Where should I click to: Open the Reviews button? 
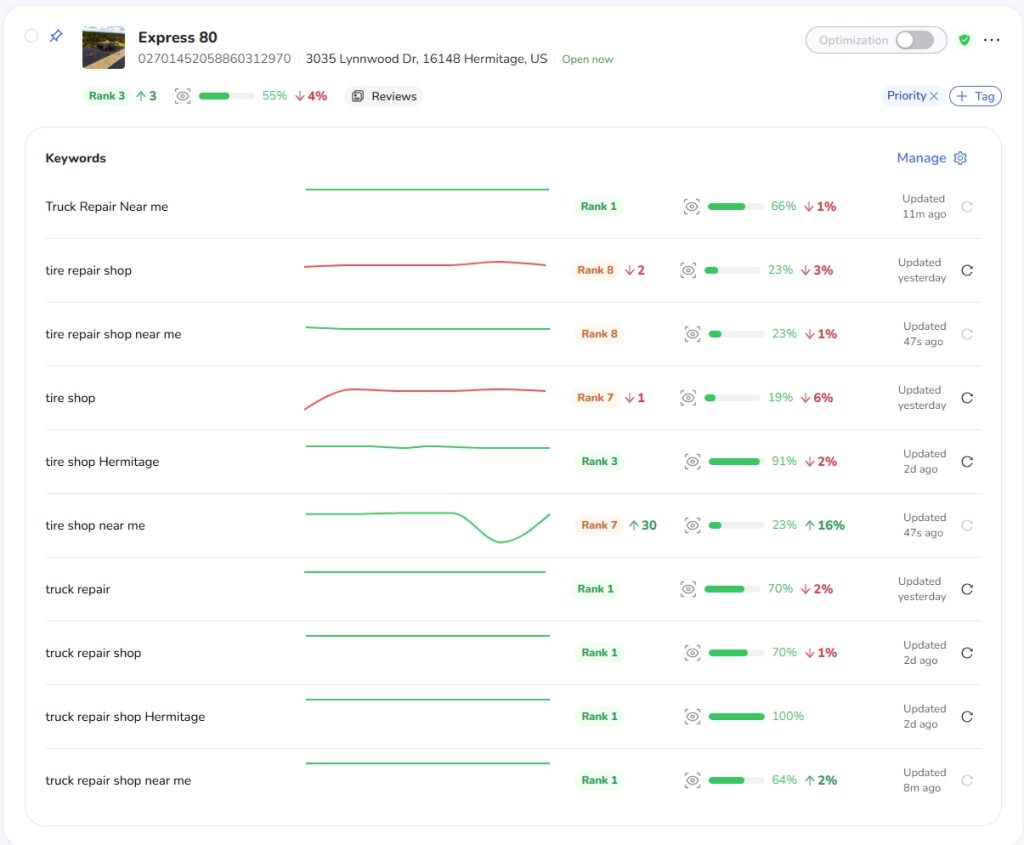384,96
